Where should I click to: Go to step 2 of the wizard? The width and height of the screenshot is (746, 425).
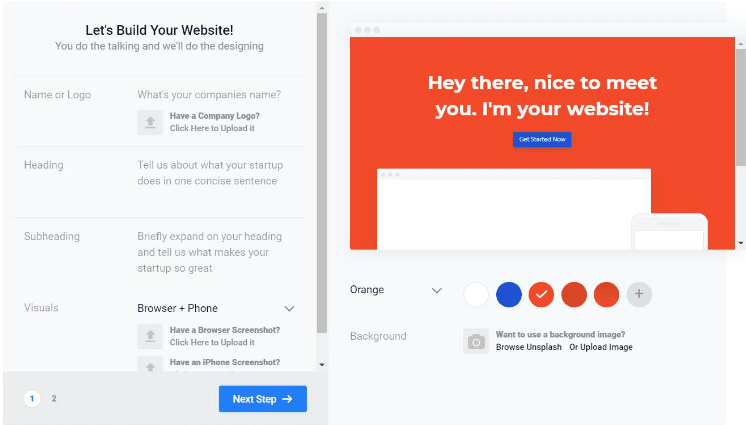(54, 399)
